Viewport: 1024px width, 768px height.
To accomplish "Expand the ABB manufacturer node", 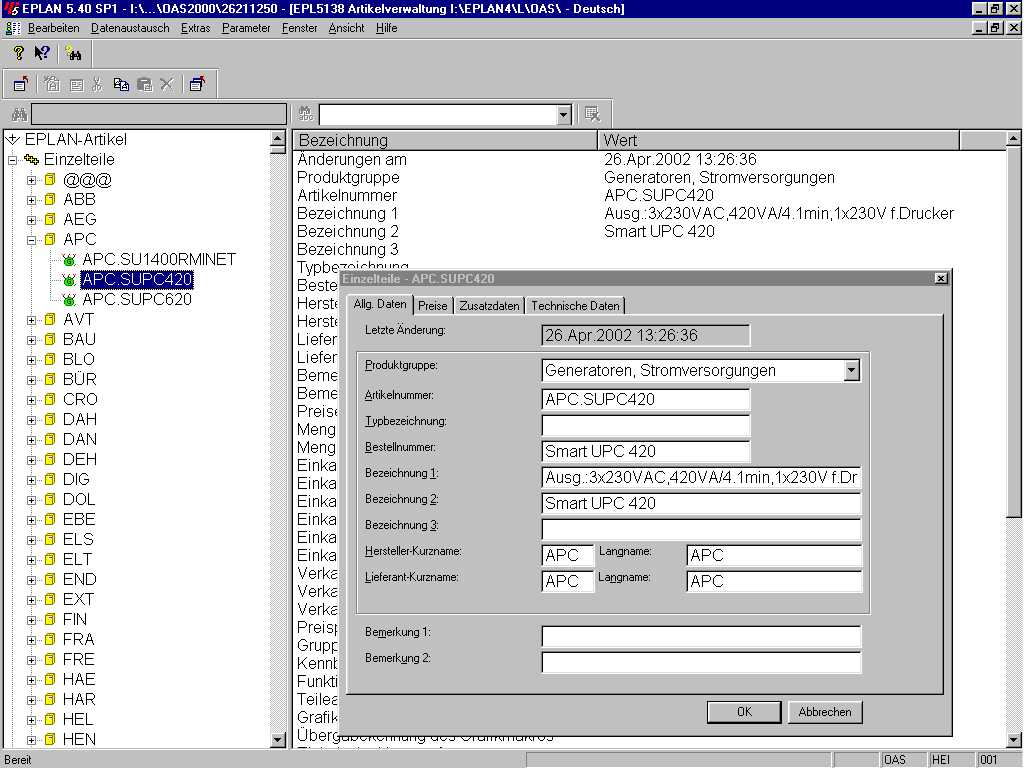I will point(31,200).
